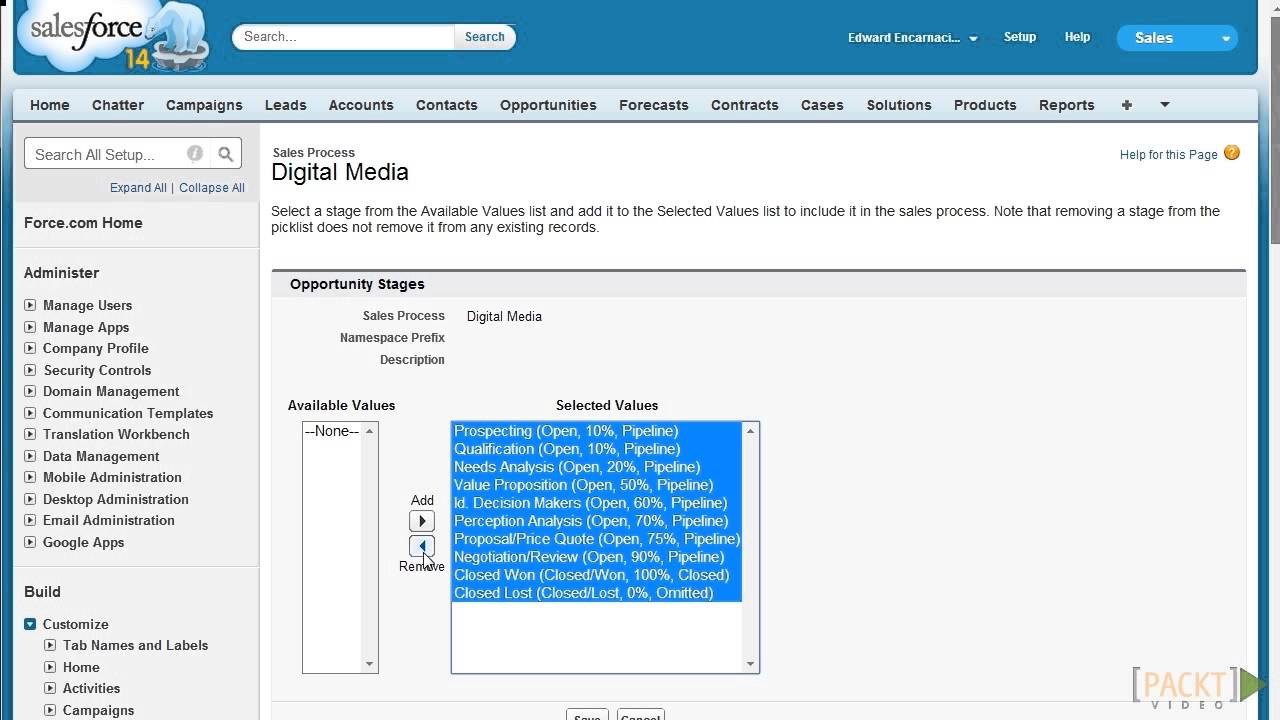Expand Data Management node
Screen dimensions: 1280x720
click(x=30, y=456)
